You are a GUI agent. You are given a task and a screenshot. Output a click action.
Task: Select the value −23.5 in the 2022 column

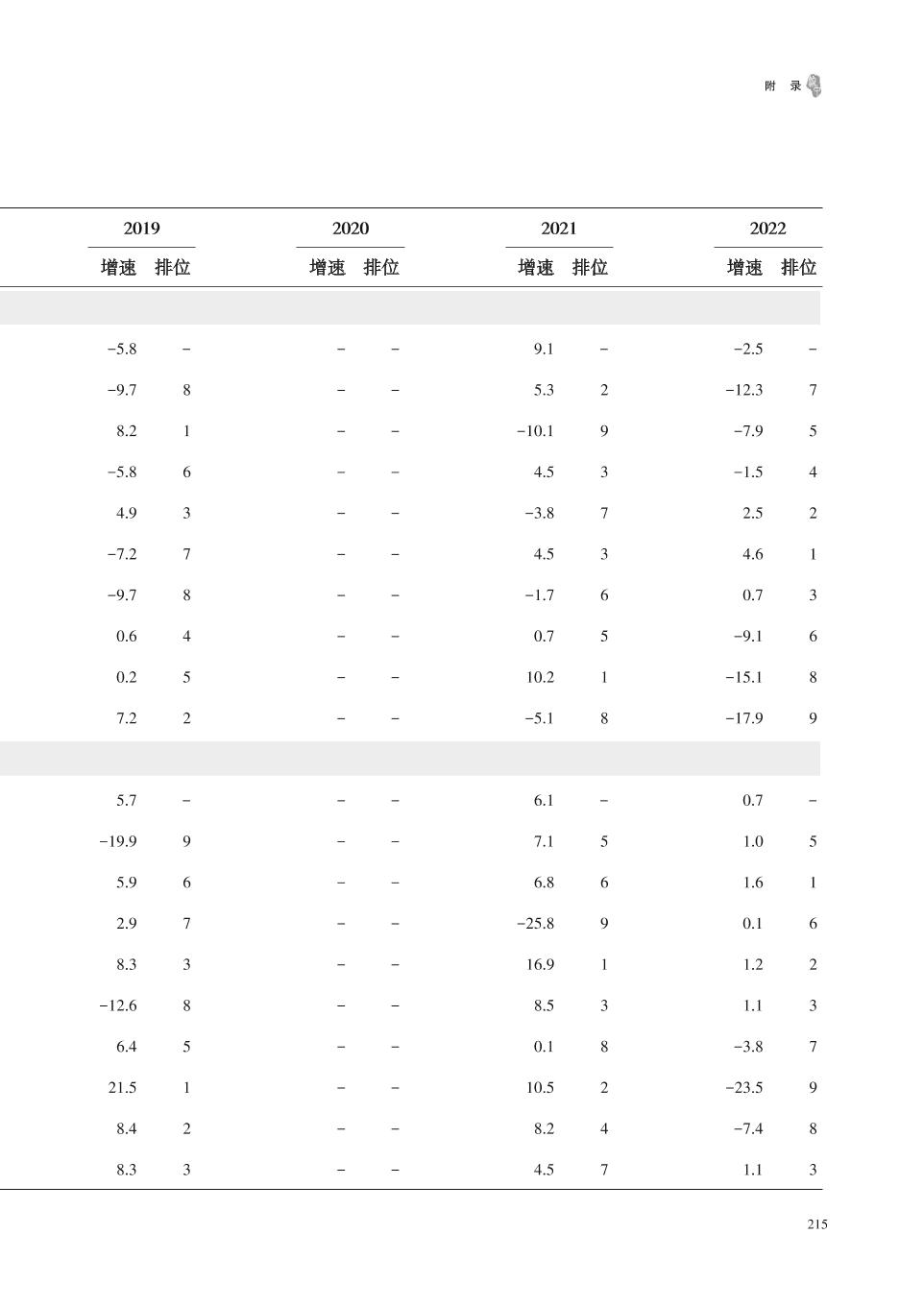pos(744,1088)
